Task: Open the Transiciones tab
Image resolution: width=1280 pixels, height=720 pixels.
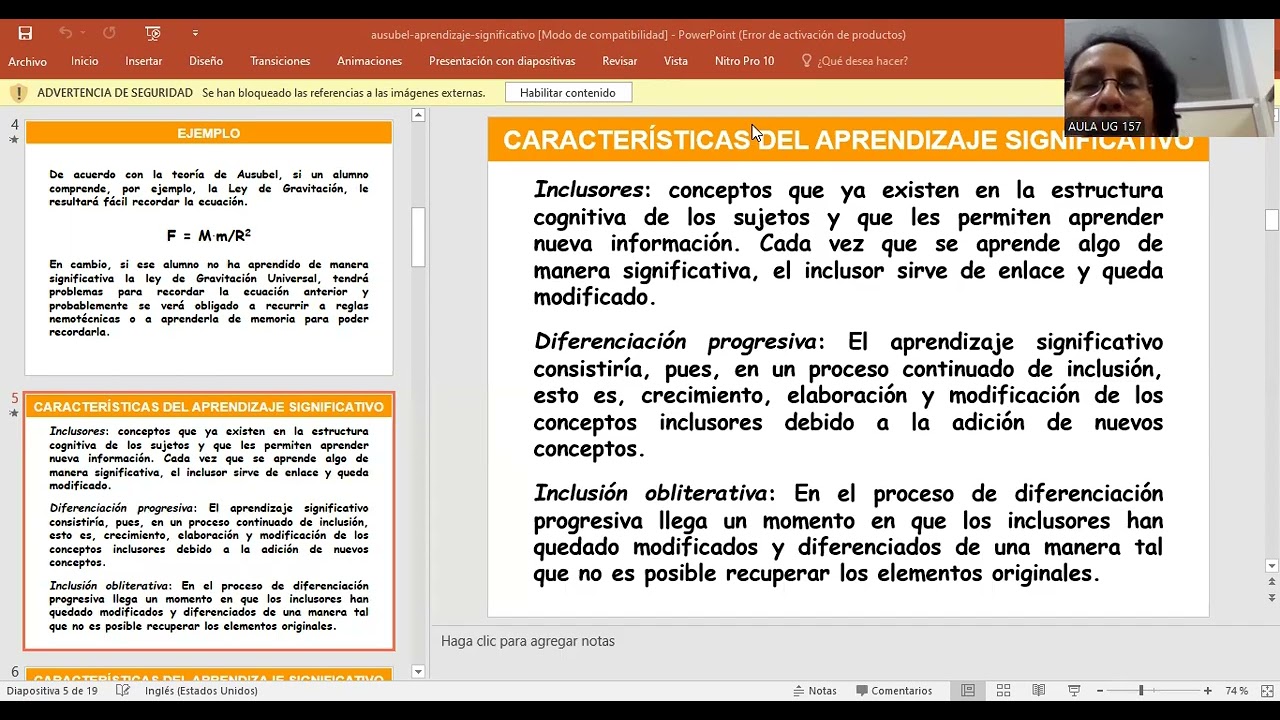Action: click(x=280, y=61)
